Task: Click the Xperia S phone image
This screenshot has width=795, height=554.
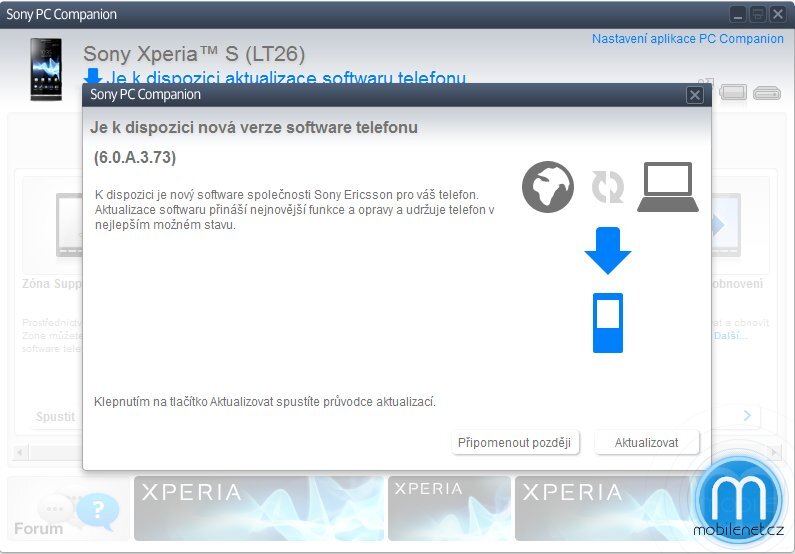Action: (46, 69)
